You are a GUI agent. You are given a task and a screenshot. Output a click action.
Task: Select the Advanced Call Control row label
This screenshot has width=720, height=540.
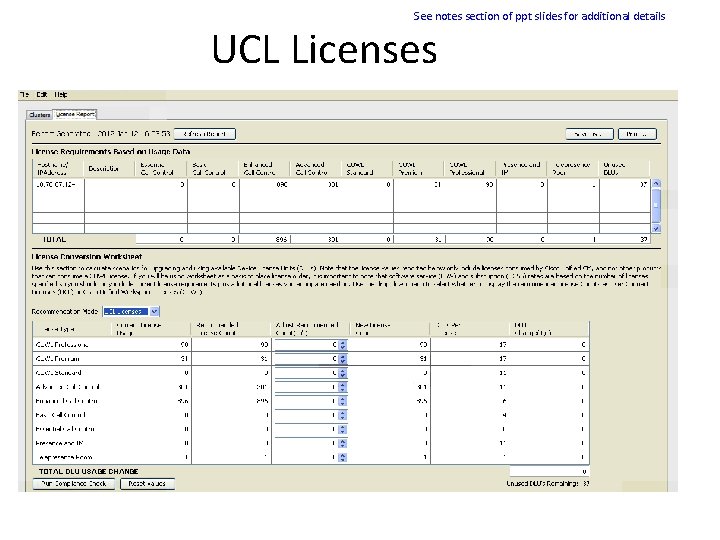pyautogui.click(x=68, y=388)
